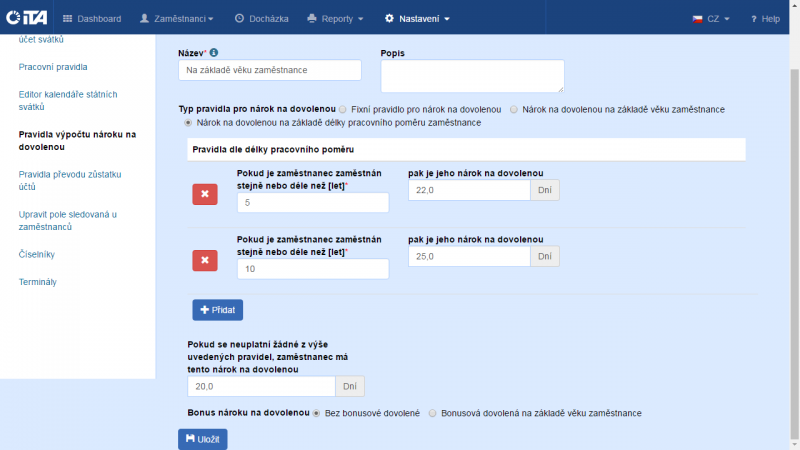Expand the Zaměstnanci dropdown menu
The width and height of the screenshot is (800, 450).
pyautogui.click(x=180, y=19)
